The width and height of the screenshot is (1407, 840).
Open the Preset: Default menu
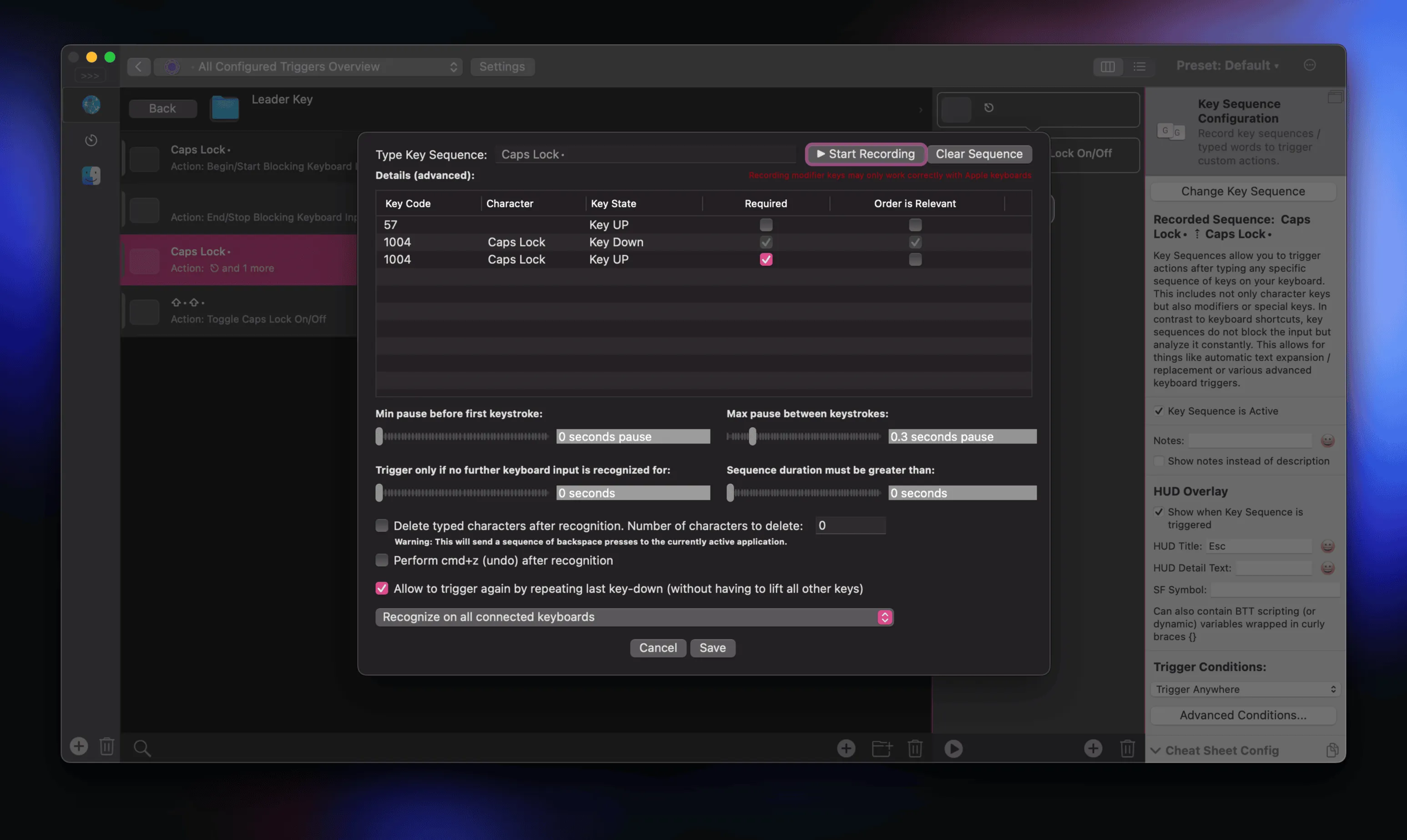point(1227,65)
